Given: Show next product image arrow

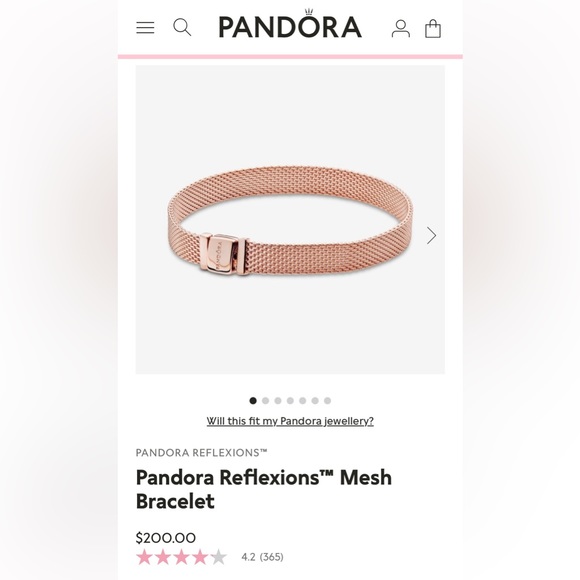Looking at the screenshot, I should coord(431,236).
